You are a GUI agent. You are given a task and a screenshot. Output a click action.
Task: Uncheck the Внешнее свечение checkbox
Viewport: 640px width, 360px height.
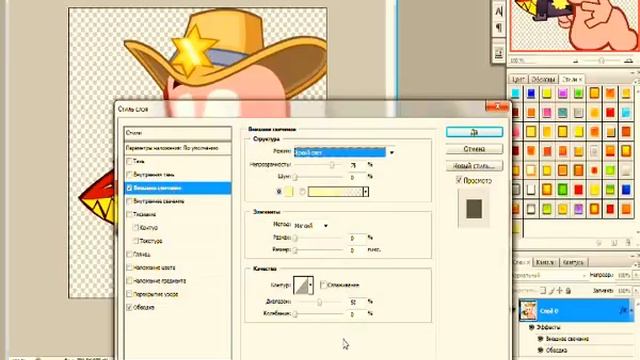click(129, 188)
